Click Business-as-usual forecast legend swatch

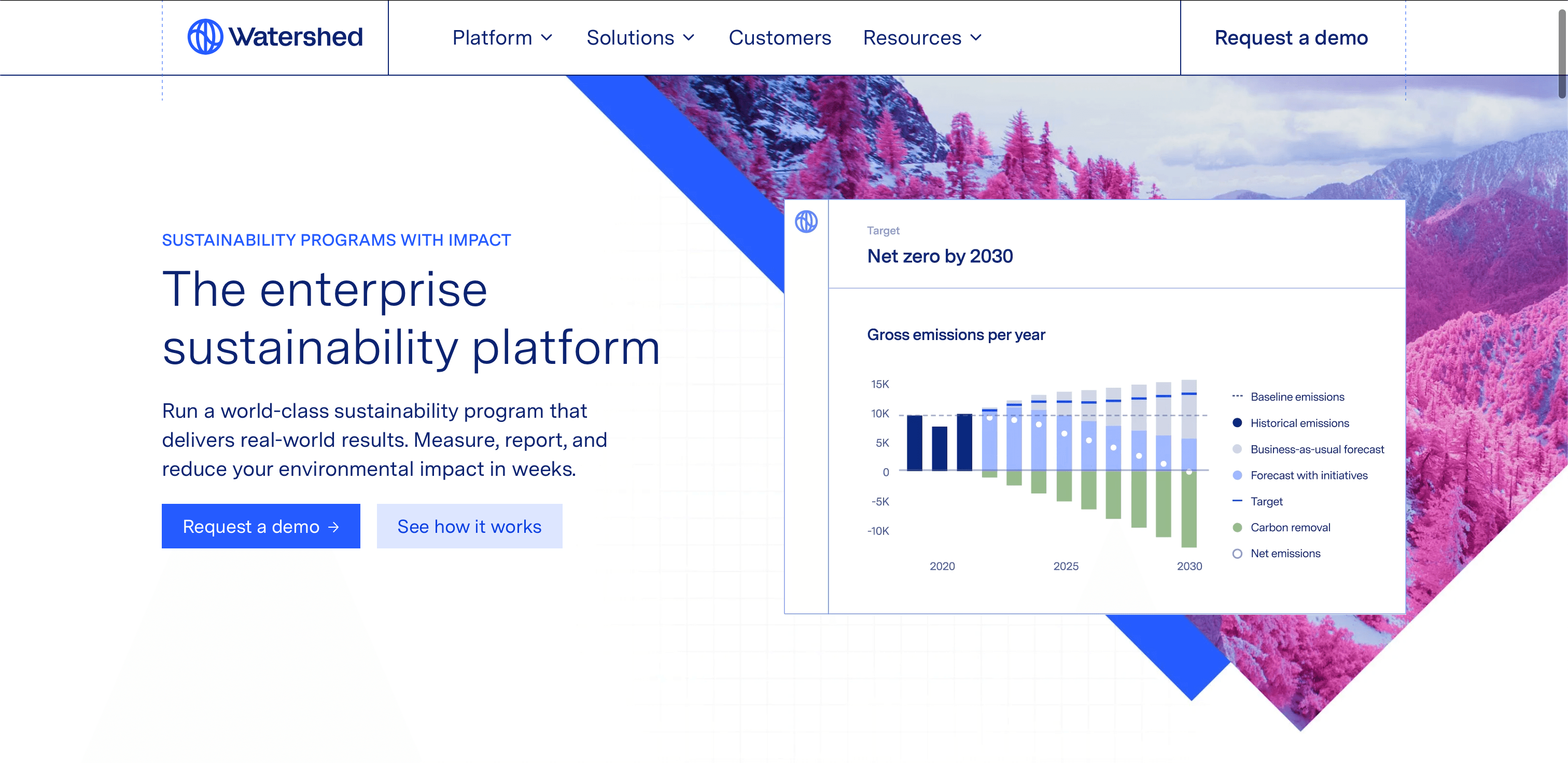[1237, 449]
